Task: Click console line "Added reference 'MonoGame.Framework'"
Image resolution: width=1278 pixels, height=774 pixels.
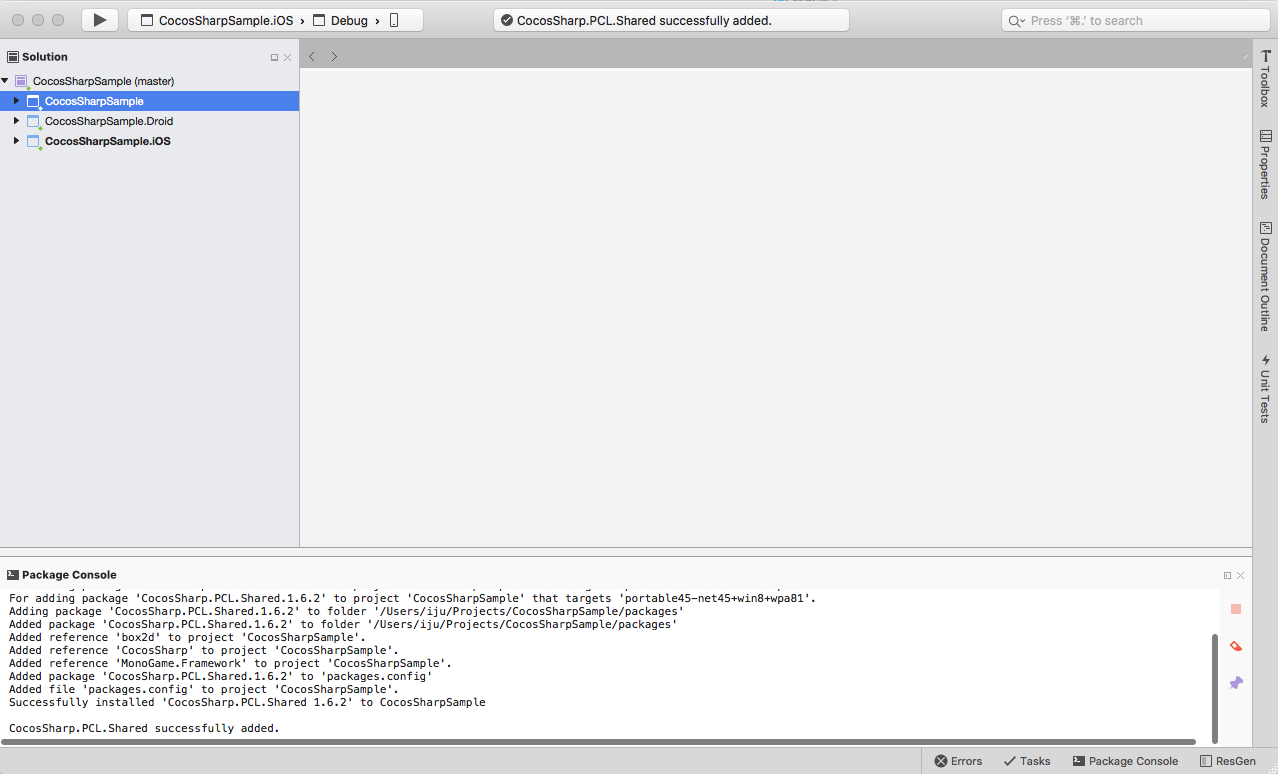Action: tap(231, 663)
